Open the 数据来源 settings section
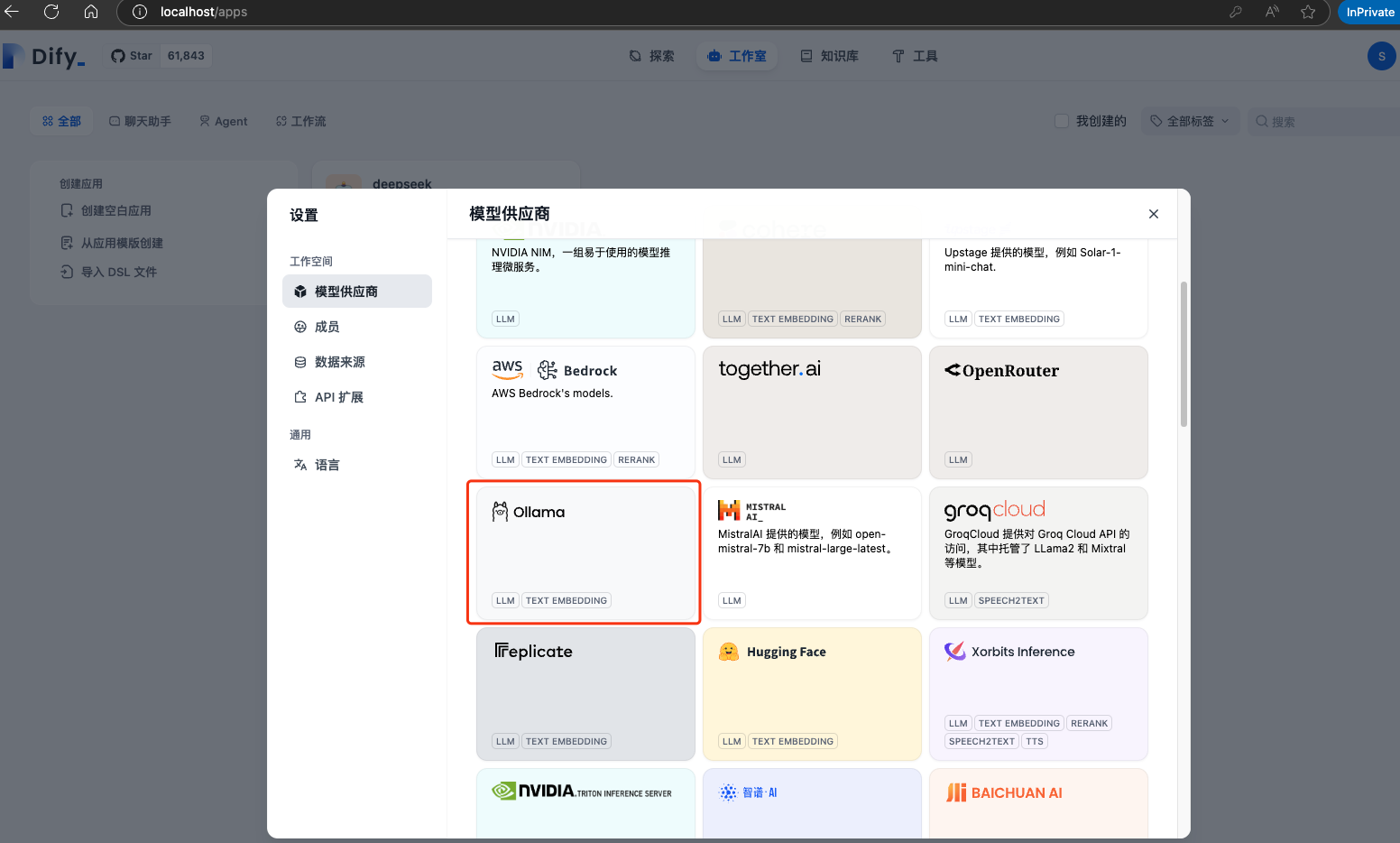The image size is (1400, 843). pyautogui.click(x=339, y=362)
